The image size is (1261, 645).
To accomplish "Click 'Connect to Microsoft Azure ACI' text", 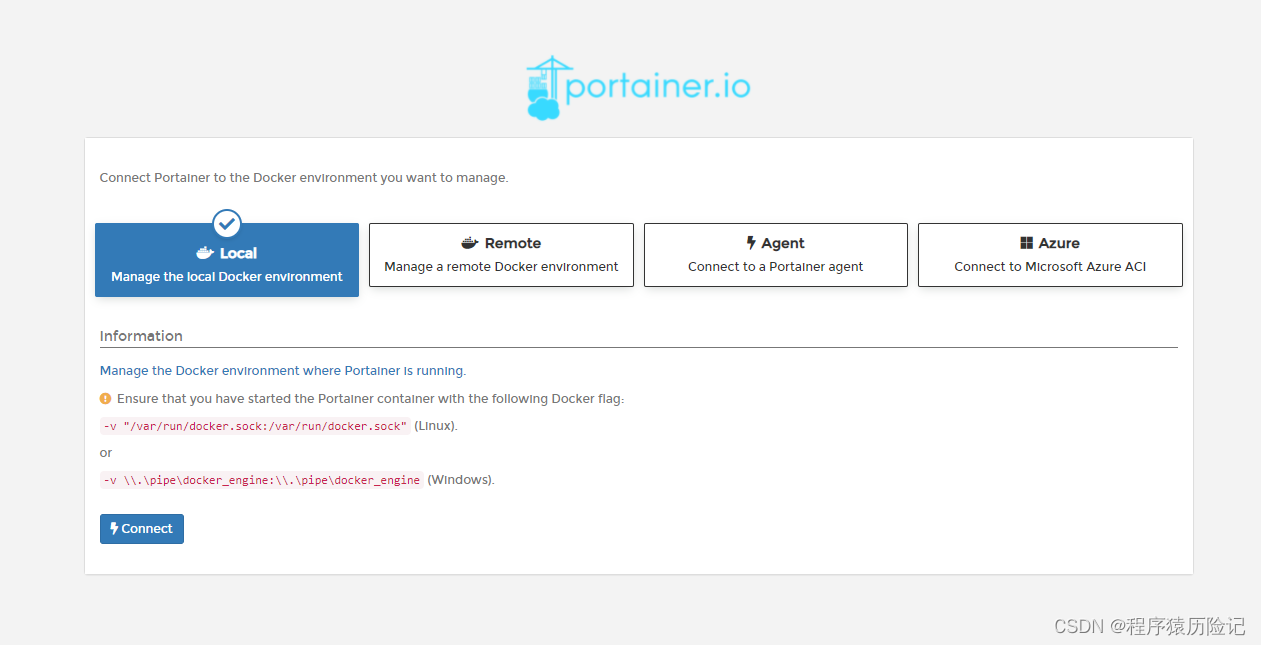I will coord(1050,267).
